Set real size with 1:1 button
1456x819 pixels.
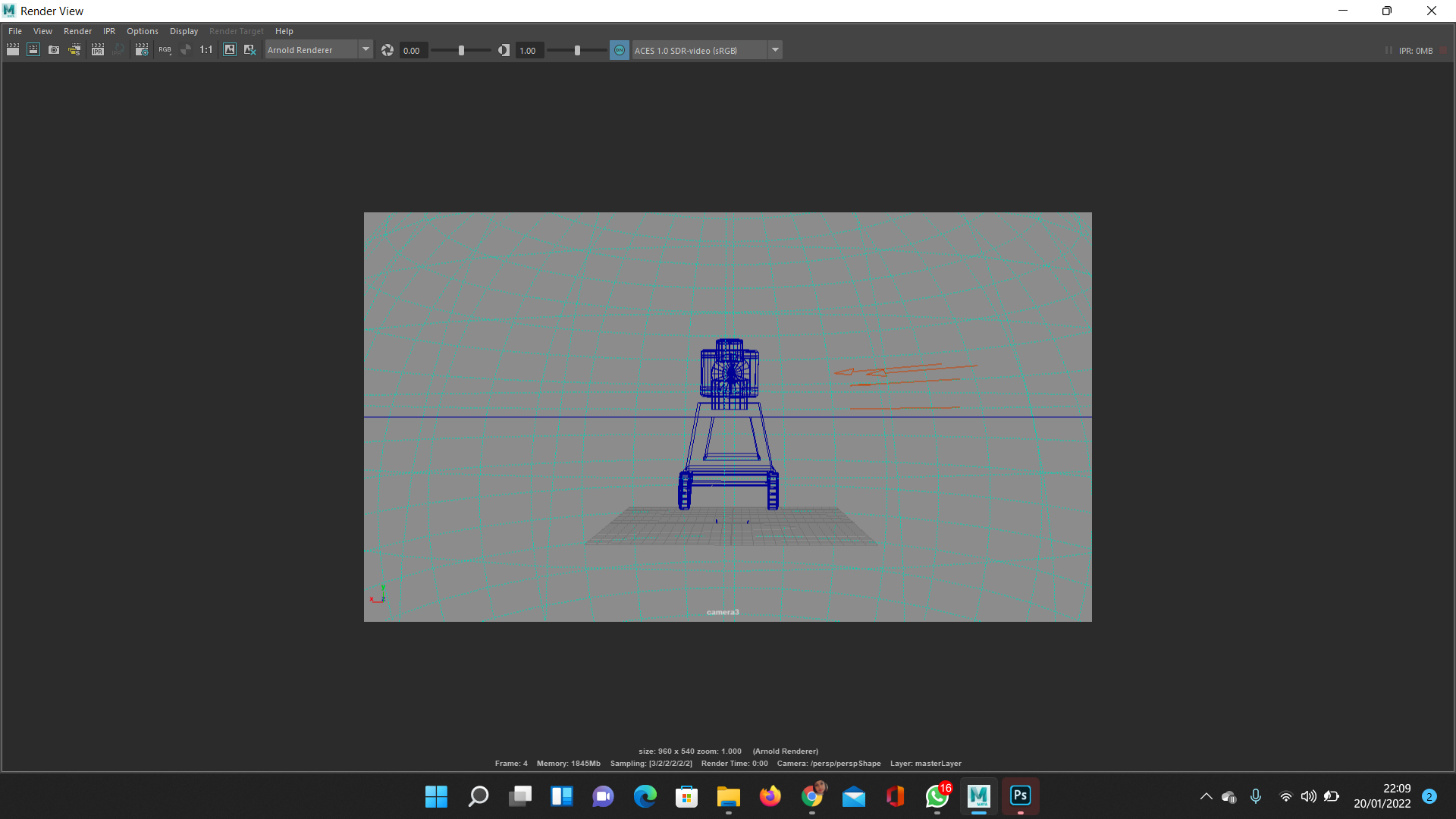click(206, 50)
